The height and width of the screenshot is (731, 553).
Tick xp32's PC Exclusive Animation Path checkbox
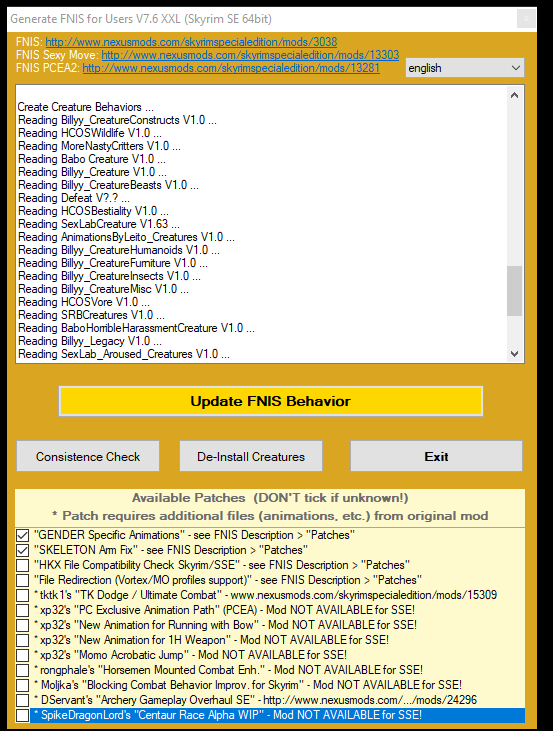[22, 610]
